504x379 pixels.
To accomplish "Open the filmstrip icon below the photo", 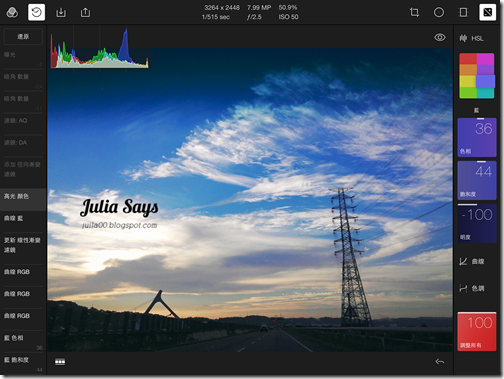I will coord(60,362).
